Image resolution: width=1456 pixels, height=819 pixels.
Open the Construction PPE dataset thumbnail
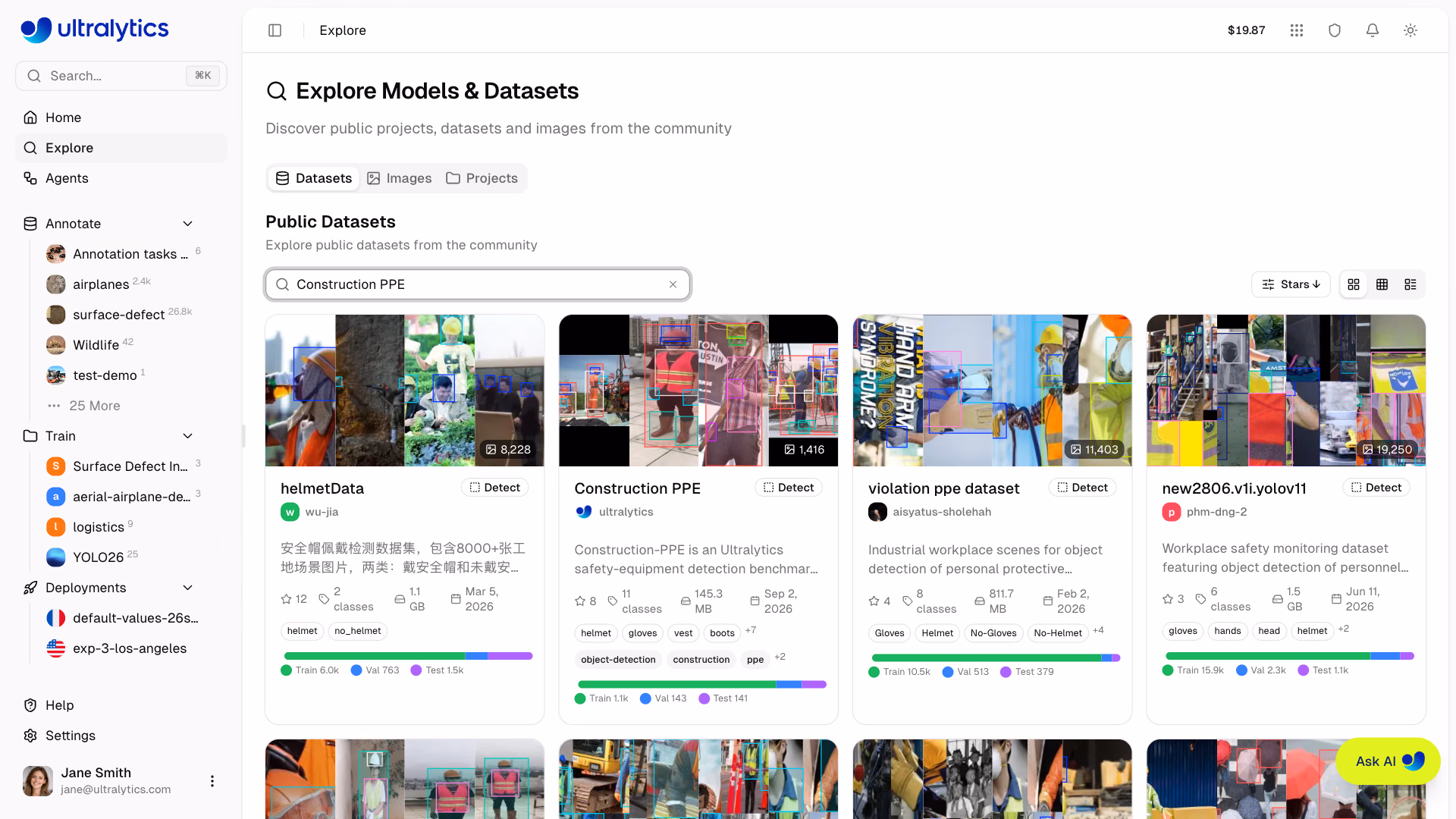click(698, 391)
